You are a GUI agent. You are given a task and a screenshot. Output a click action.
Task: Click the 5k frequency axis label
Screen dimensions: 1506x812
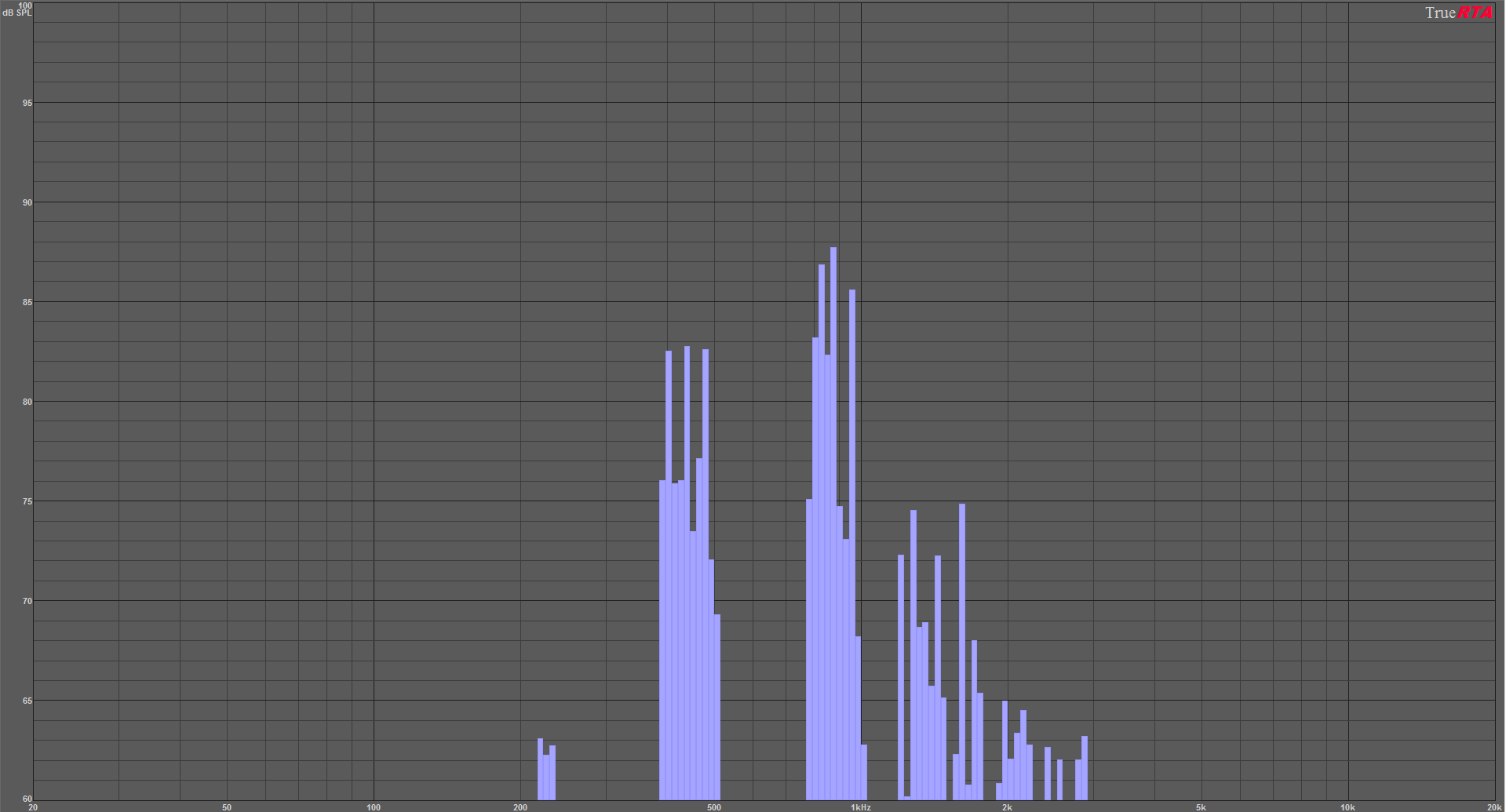tap(1202, 807)
